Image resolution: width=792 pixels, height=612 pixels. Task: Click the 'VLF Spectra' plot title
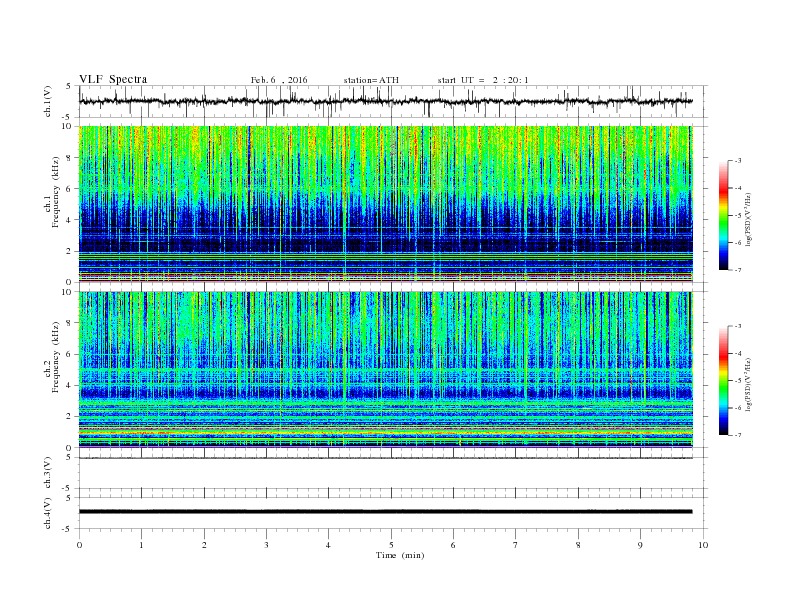[x=113, y=79]
